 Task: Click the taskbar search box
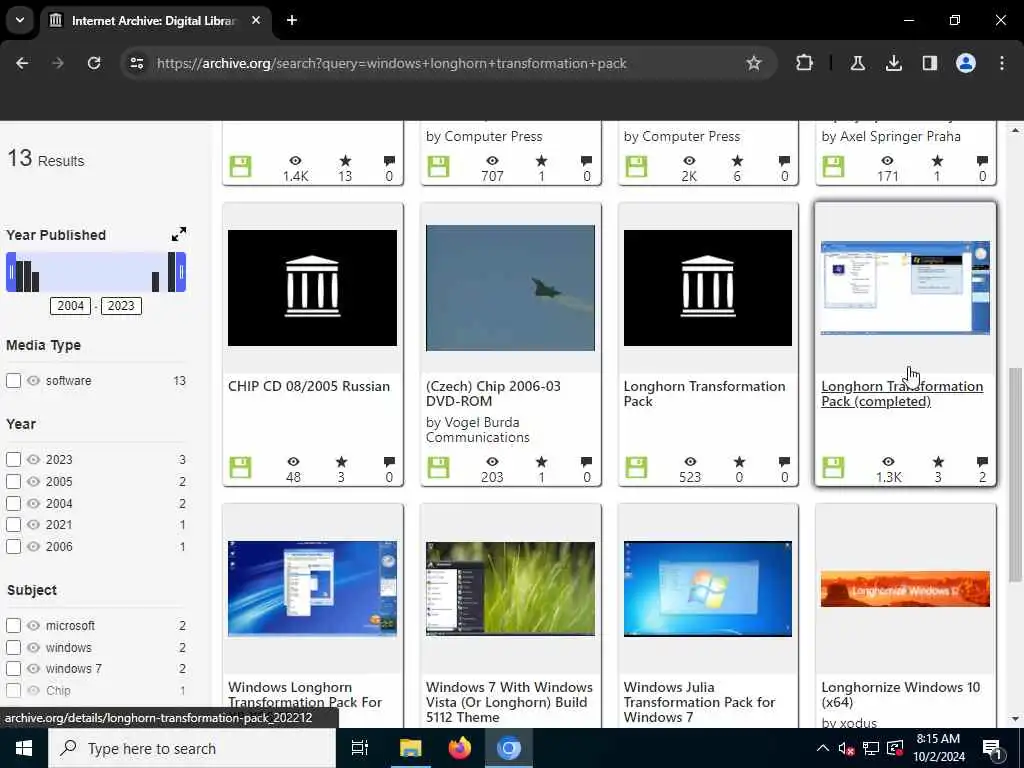192,748
